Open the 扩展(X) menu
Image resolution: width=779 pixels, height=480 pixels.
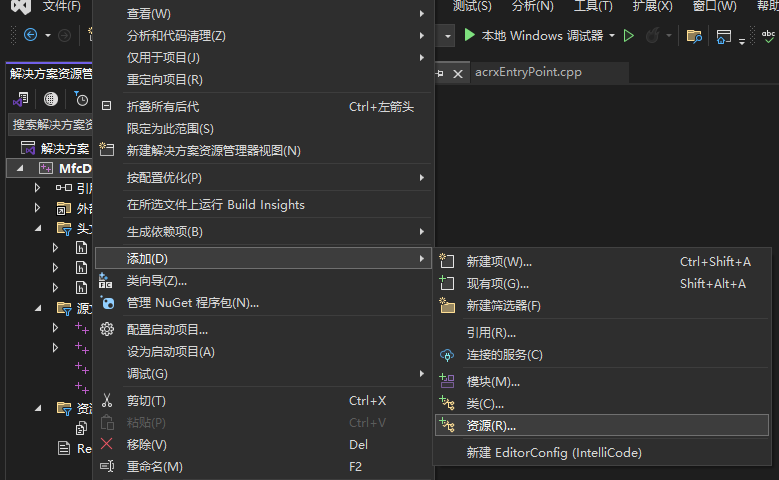pyautogui.click(x=652, y=6)
